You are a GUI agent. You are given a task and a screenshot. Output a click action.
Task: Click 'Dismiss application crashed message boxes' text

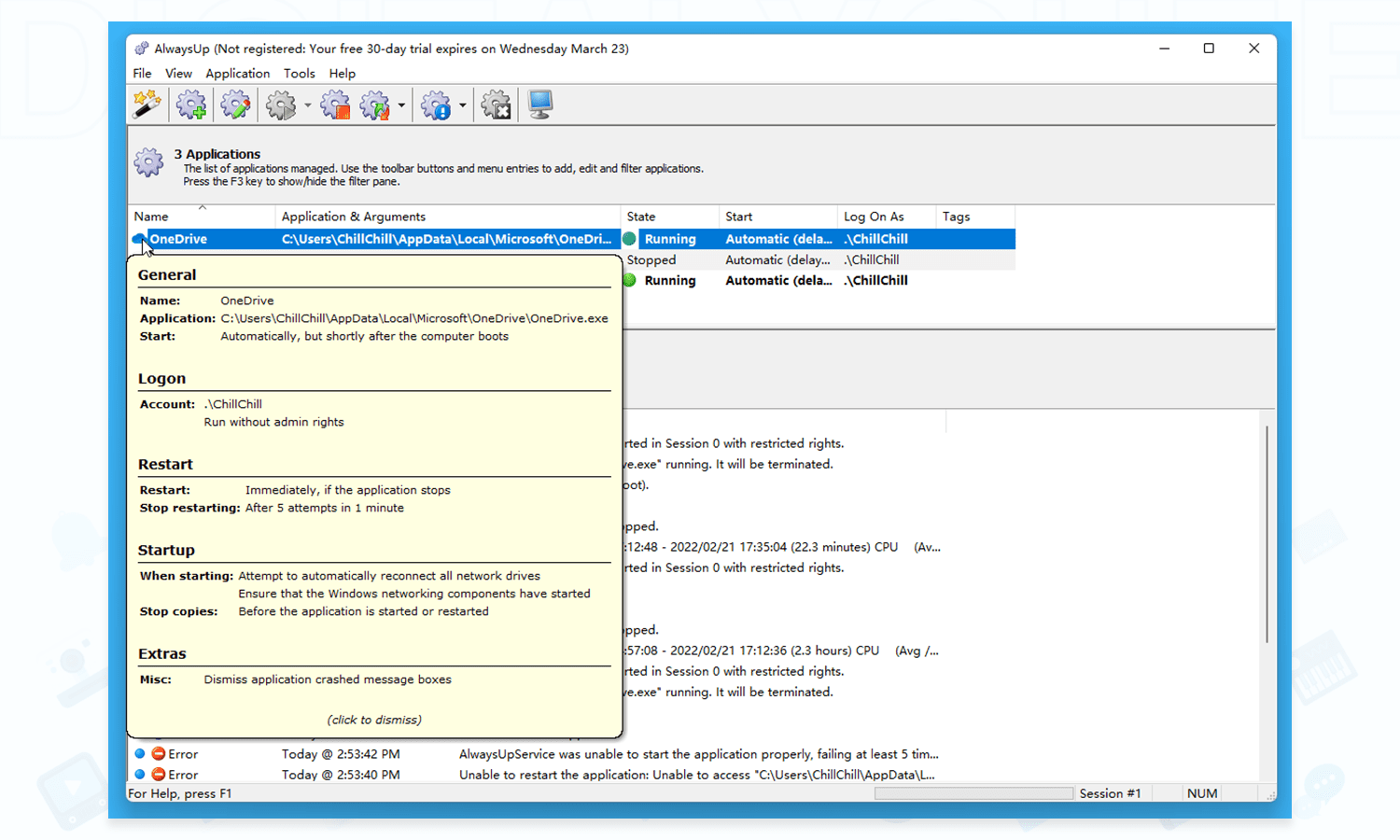point(328,679)
